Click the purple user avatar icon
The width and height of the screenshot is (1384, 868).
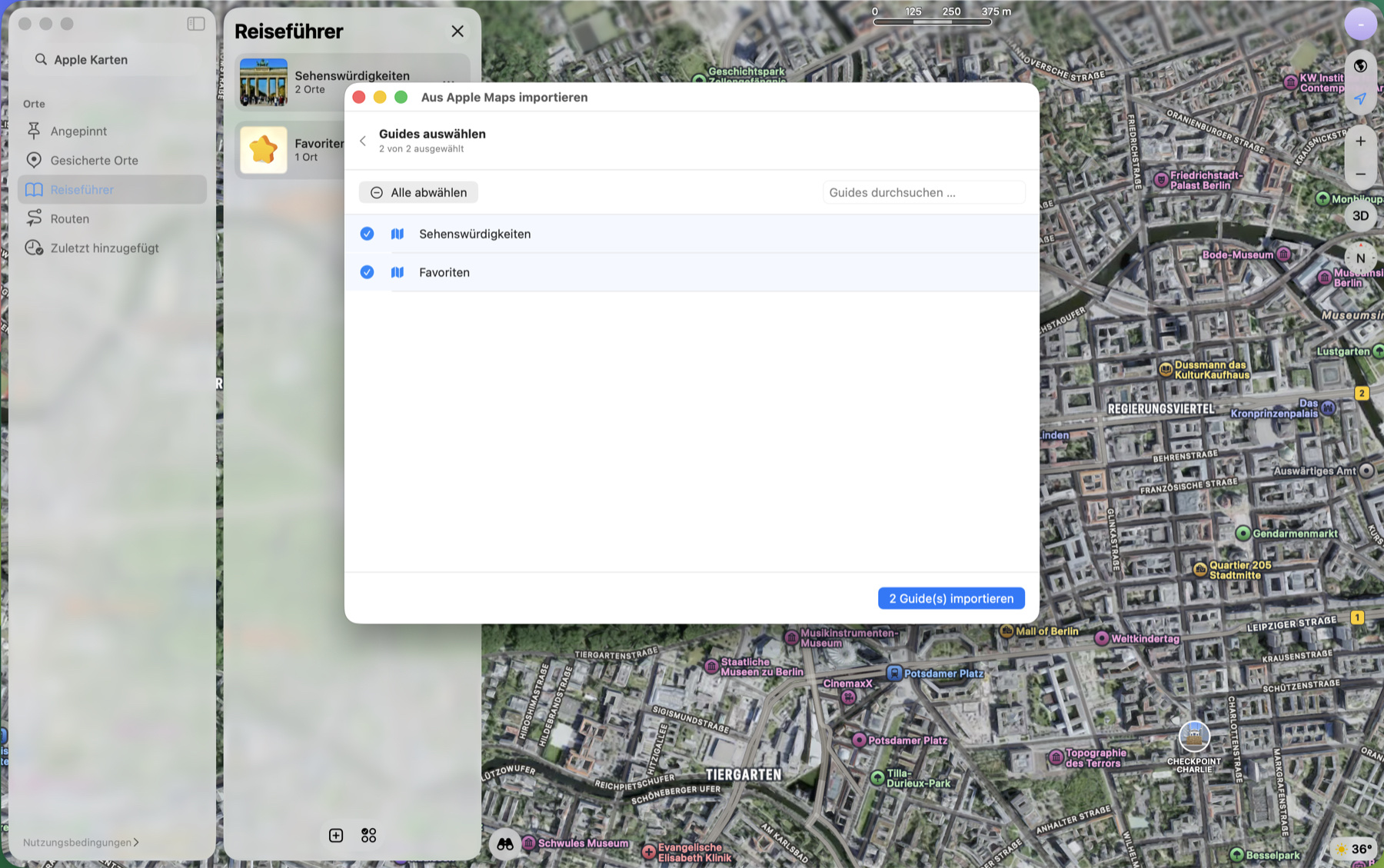(x=1360, y=25)
